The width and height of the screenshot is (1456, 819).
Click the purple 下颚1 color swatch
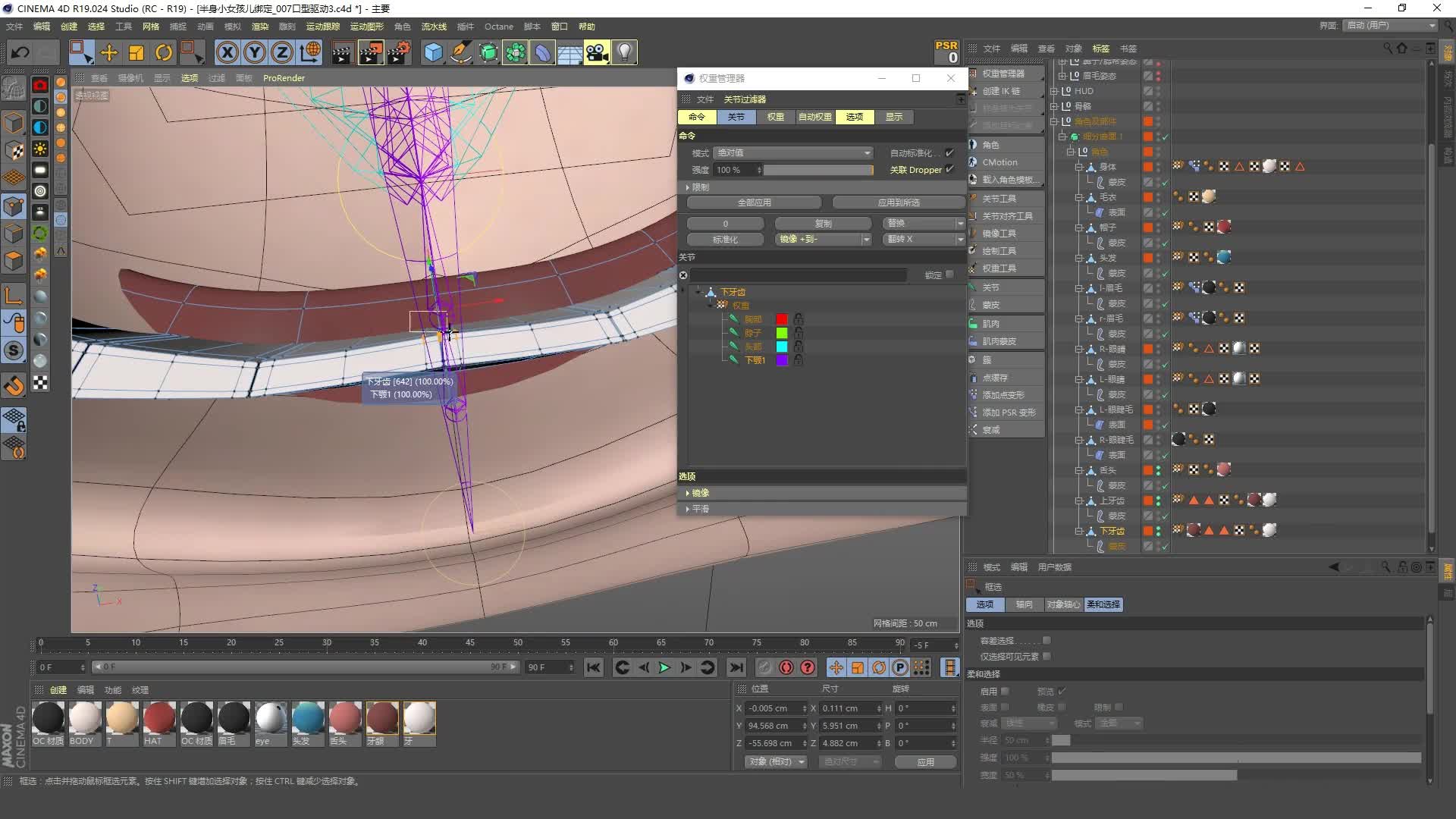pos(782,360)
